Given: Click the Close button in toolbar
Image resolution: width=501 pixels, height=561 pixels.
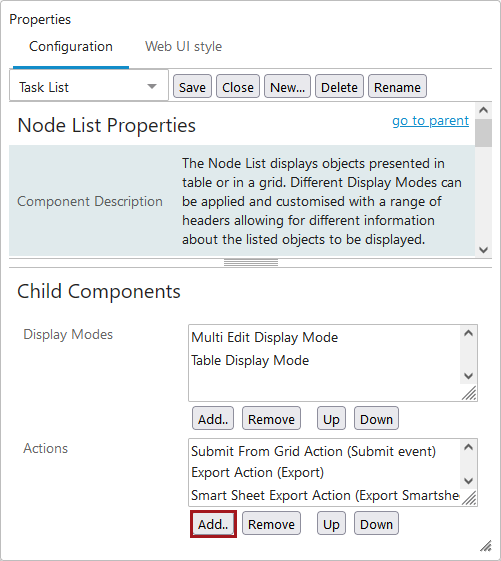Looking at the screenshot, I should [x=238, y=86].
